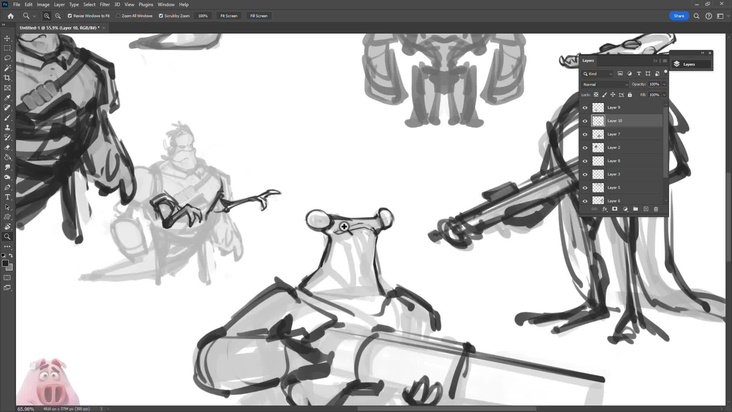
Task: Create a new layer
Action: [646, 209]
